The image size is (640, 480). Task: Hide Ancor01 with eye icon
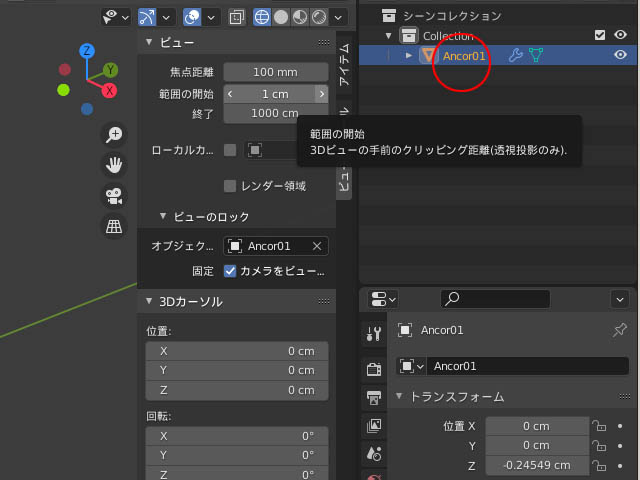click(x=620, y=55)
